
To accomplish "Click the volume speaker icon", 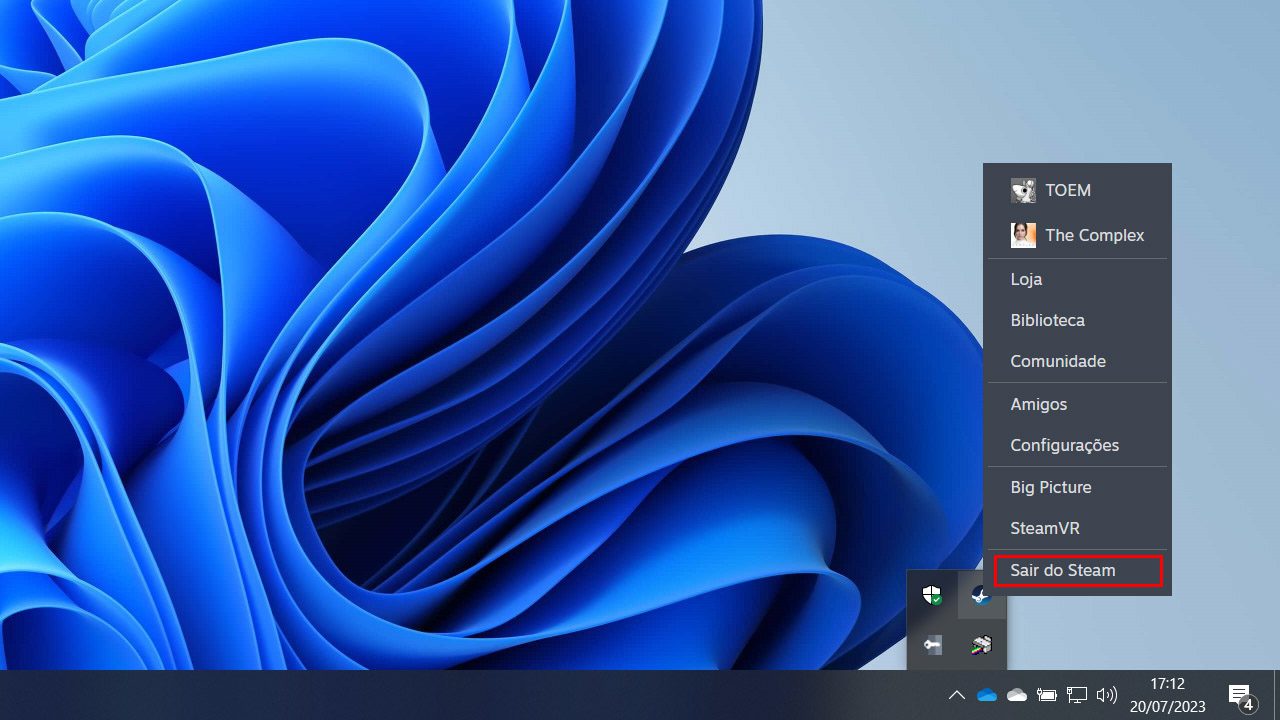I will pyautogui.click(x=1106, y=695).
